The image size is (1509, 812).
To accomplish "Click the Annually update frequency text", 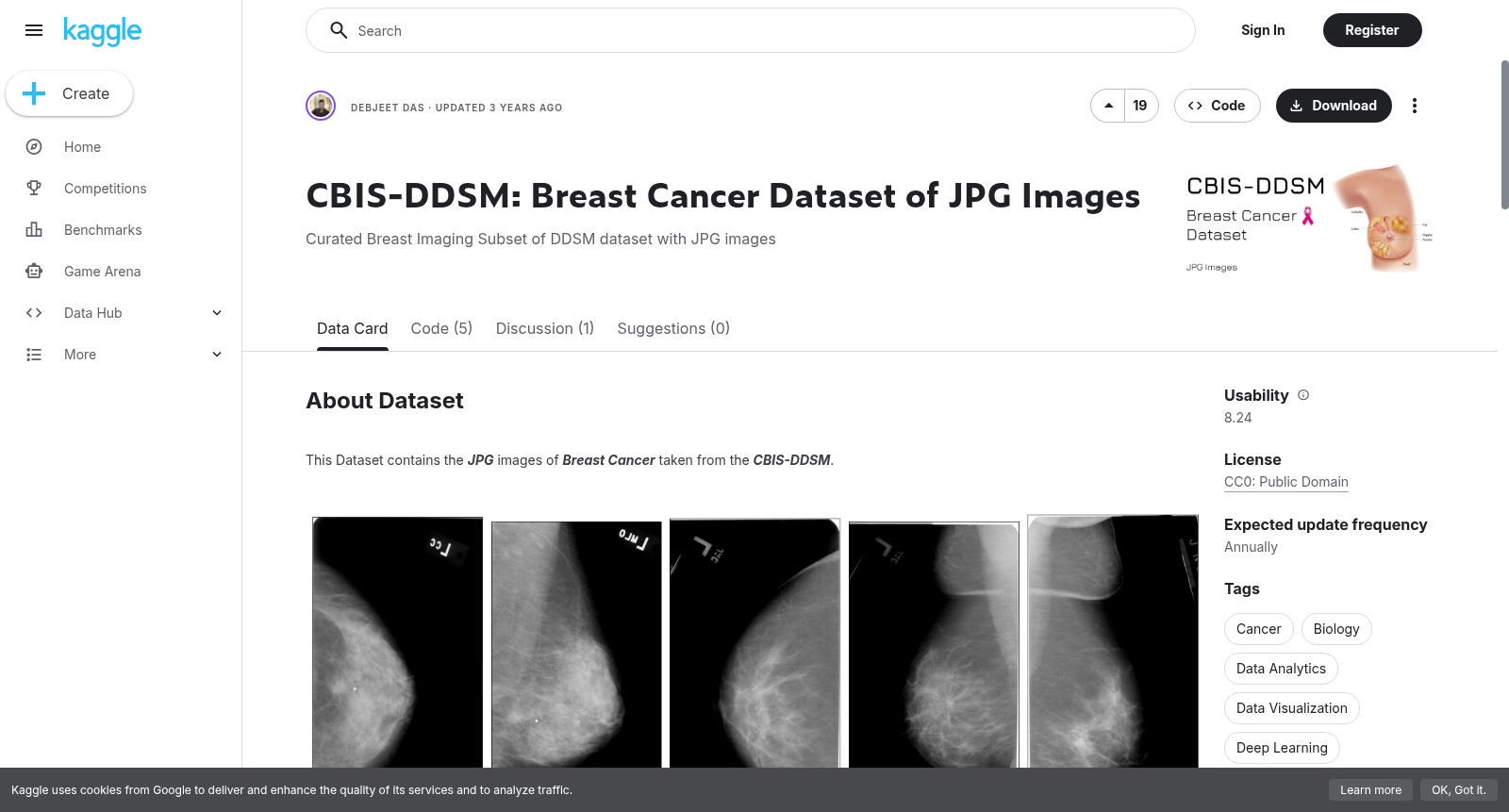I will tap(1251, 547).
